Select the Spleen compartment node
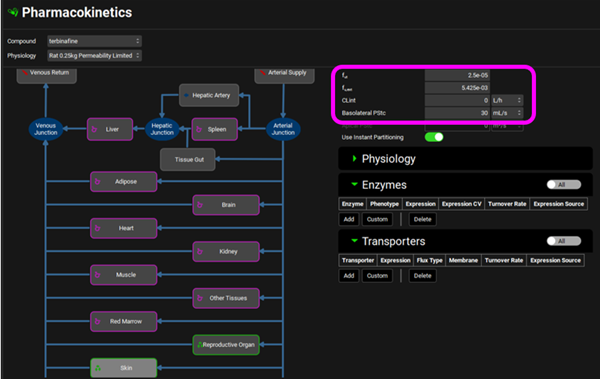This screenshot has height=379, width=600. pyautogui.click(x=215, y=129)
